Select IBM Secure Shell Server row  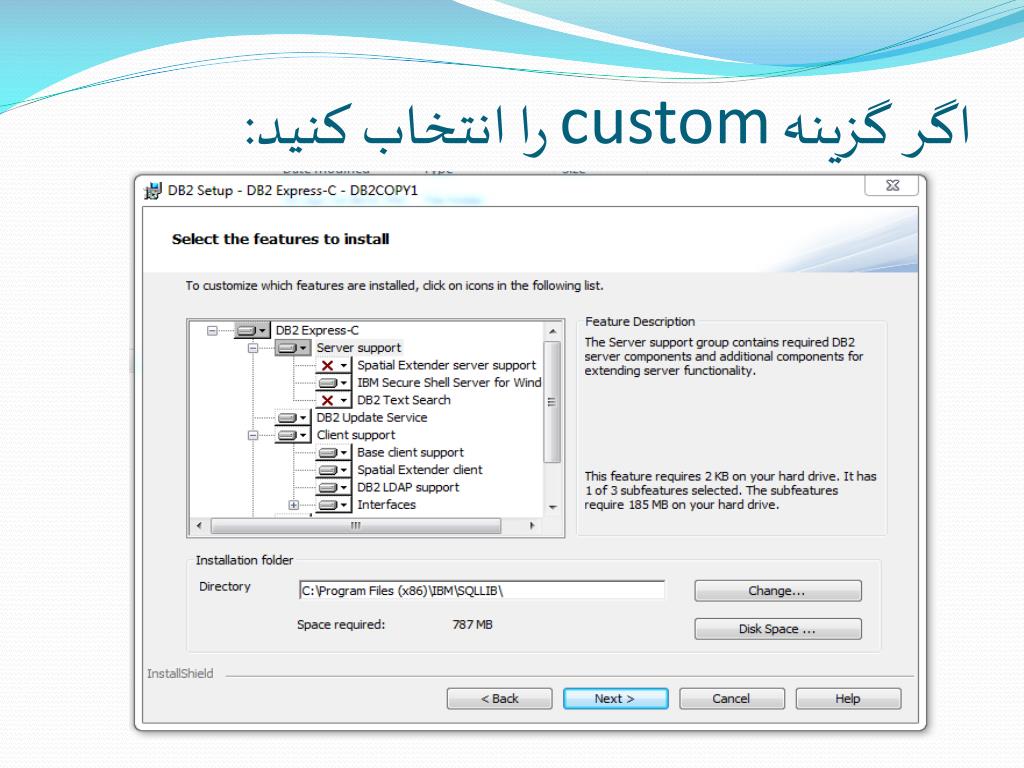(x=449, y=383)
